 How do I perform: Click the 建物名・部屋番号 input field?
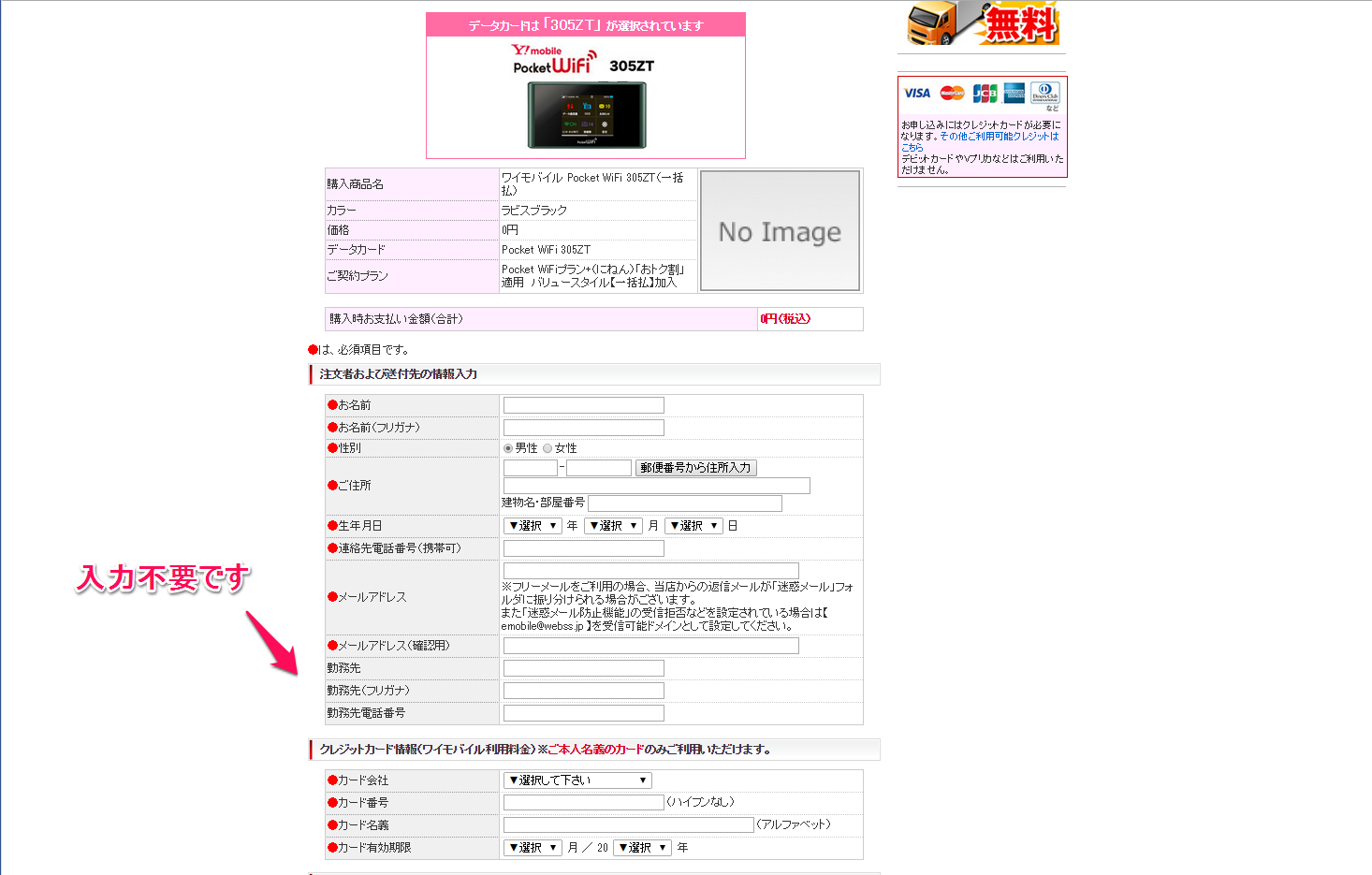[685, 503]
